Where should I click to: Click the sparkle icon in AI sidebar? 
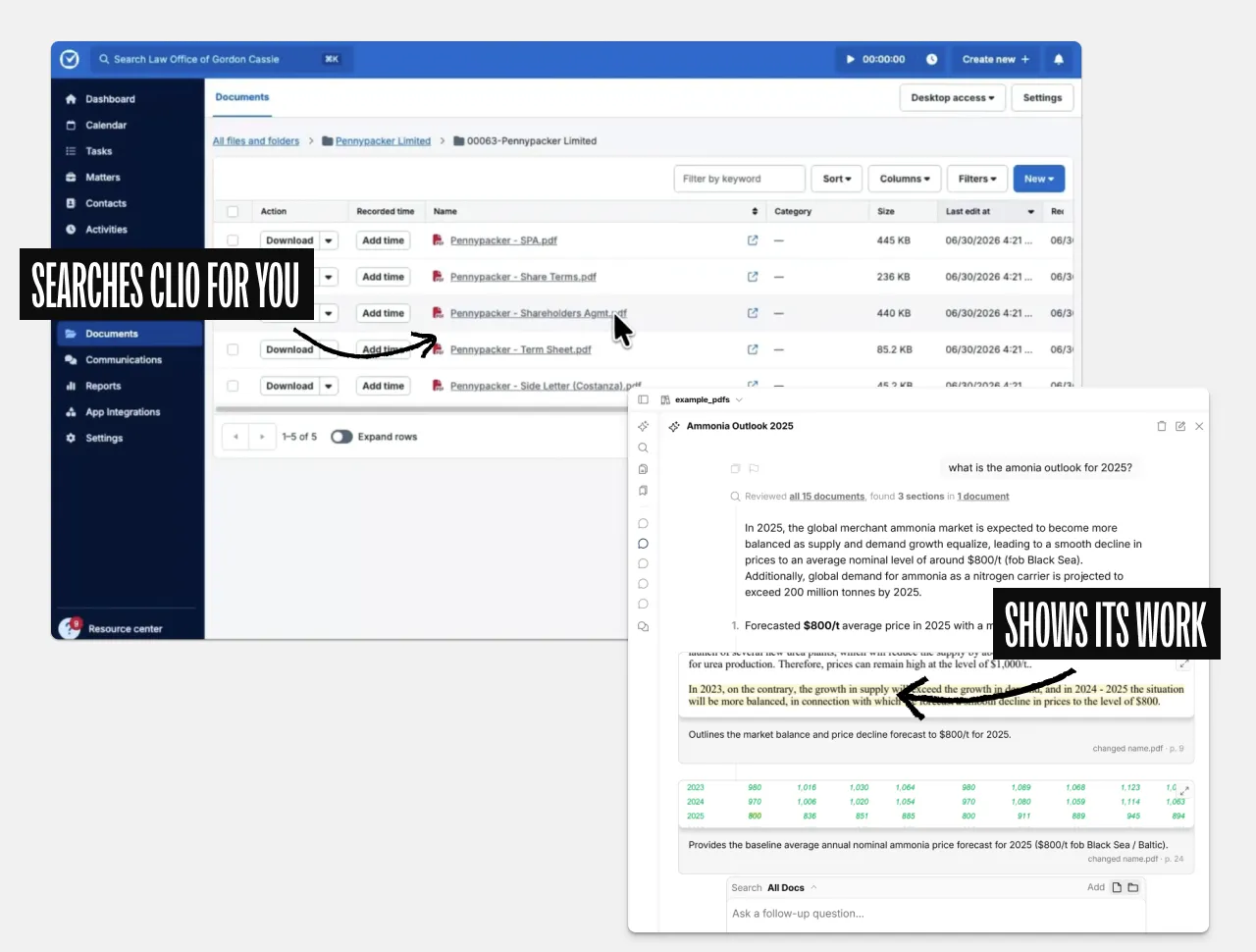click(x=643, y=426)
